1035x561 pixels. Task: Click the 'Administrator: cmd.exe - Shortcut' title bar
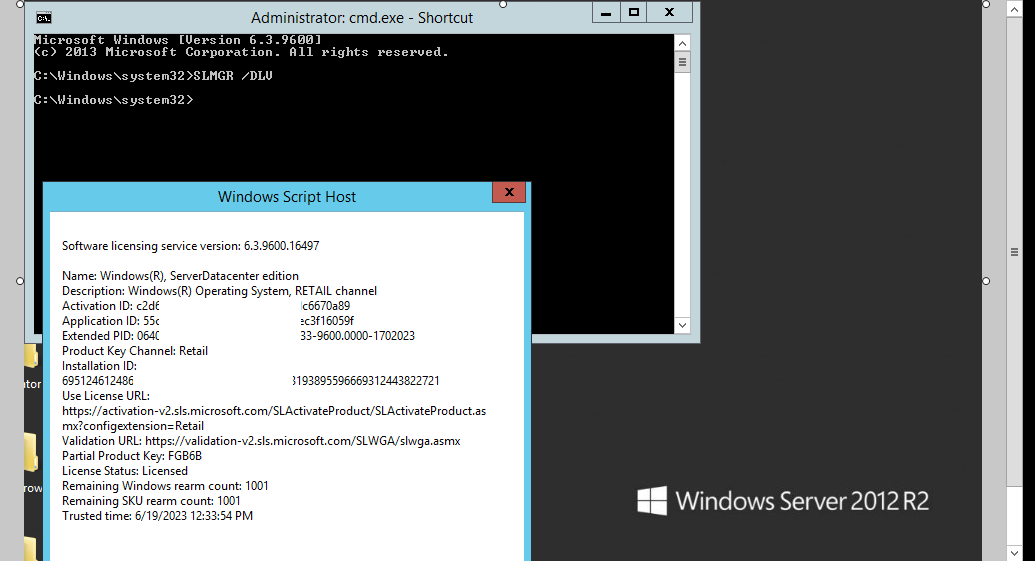(x=362, y=18)
